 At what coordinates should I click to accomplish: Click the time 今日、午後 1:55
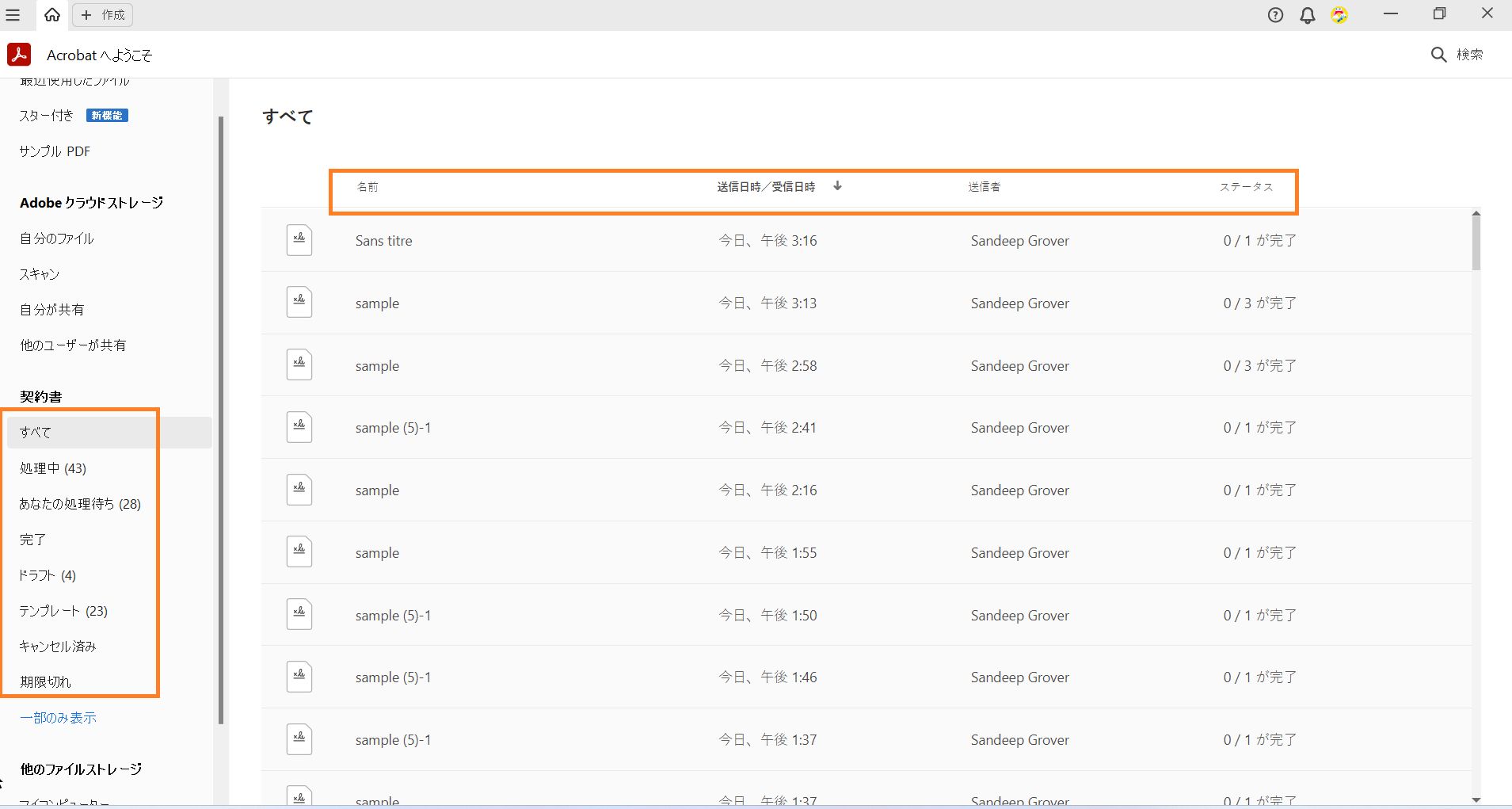767,553
